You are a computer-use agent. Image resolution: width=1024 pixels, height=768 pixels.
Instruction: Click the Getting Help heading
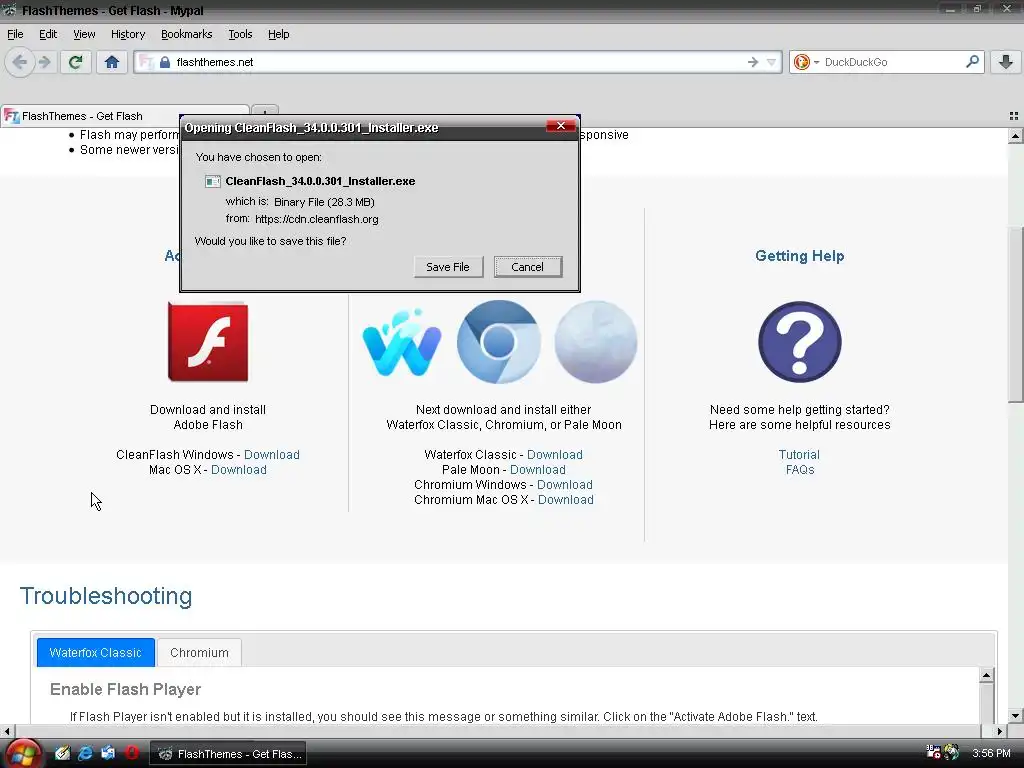click(x=799, y=256)
